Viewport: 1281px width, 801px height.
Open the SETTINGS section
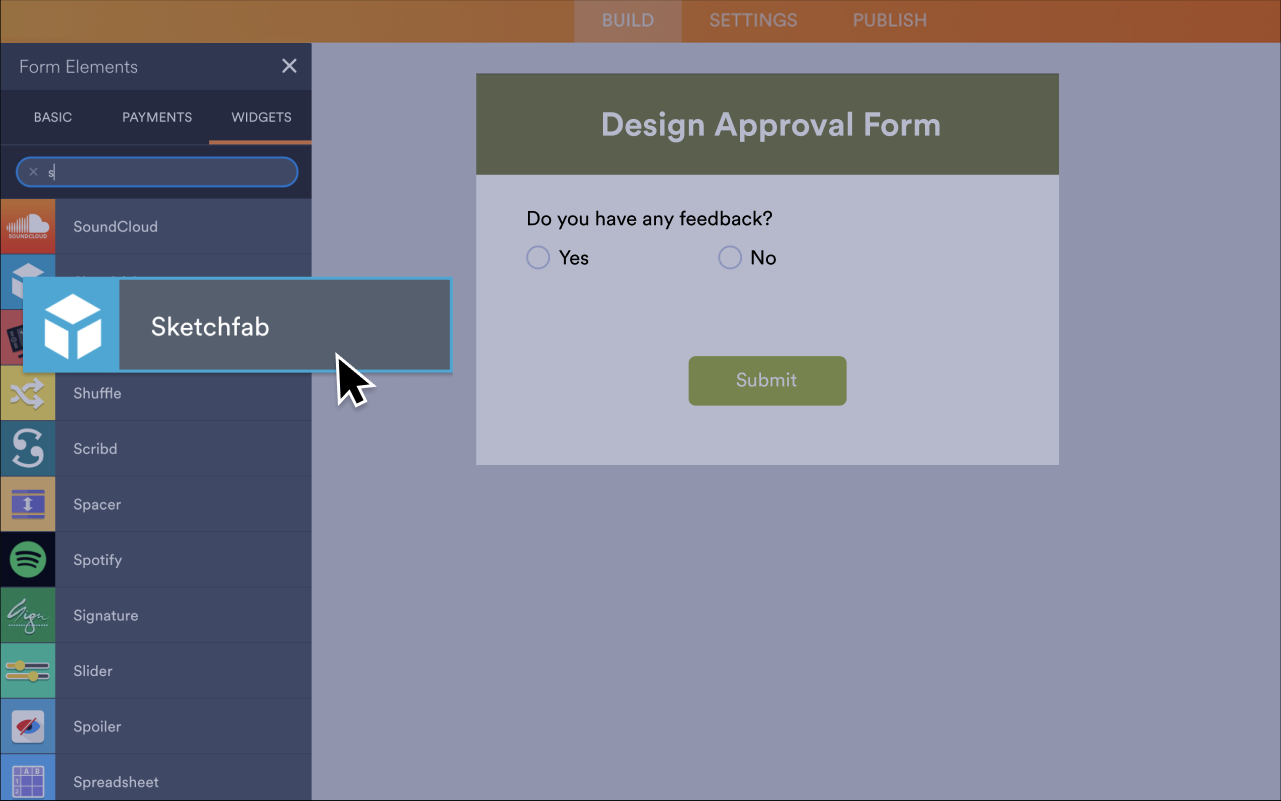(x=752, y=20)
